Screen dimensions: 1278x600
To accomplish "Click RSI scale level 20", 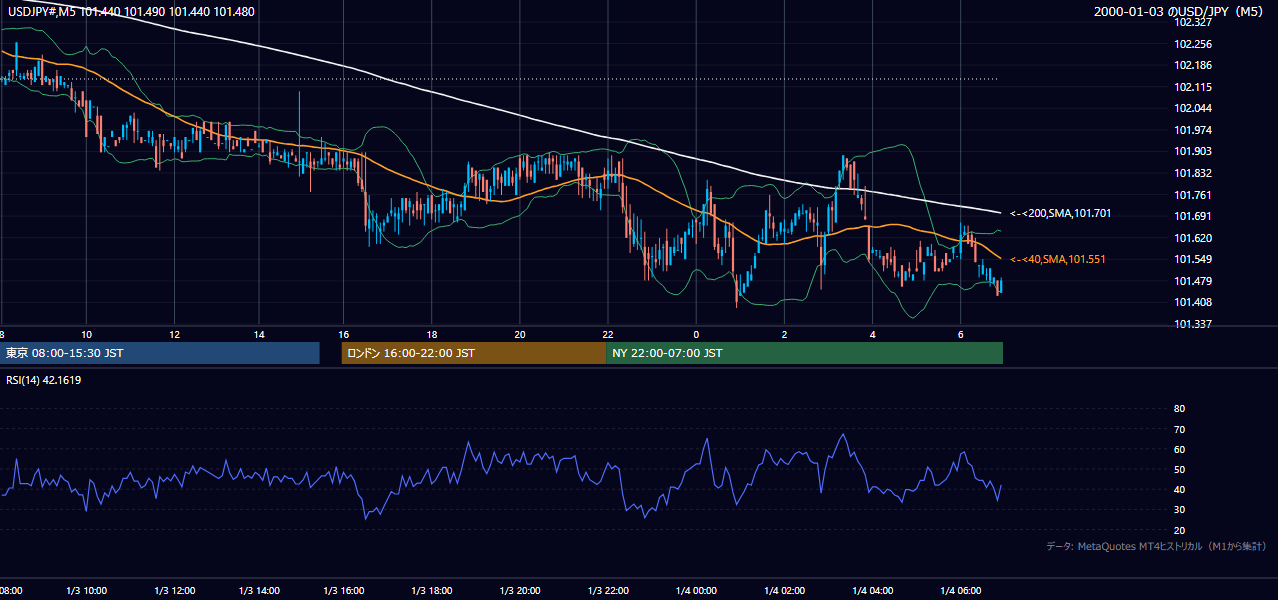I will (1179, 530).
